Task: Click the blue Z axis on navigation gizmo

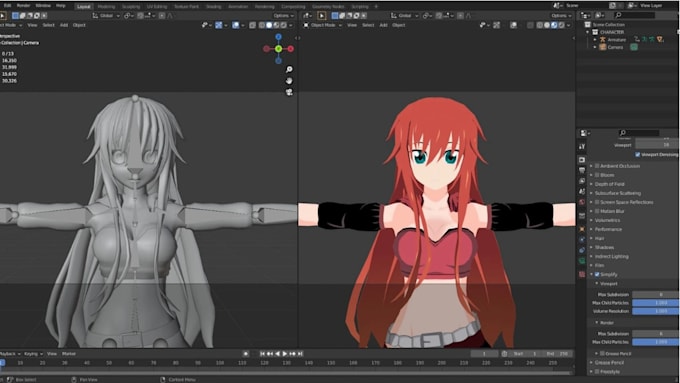Action: [x=278, y=37]
